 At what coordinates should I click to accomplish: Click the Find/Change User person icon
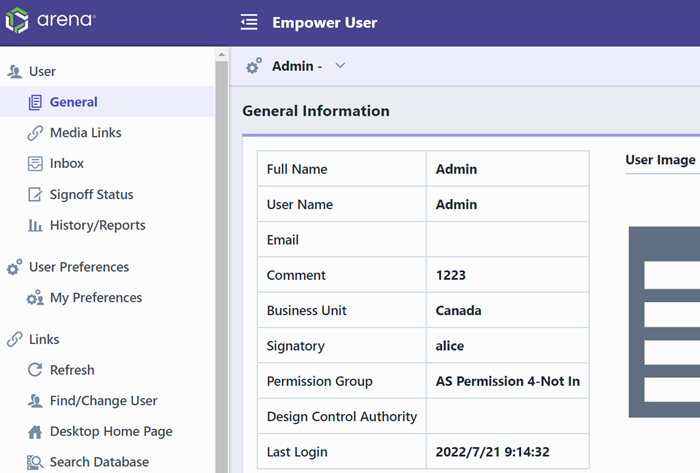point(35,401)
